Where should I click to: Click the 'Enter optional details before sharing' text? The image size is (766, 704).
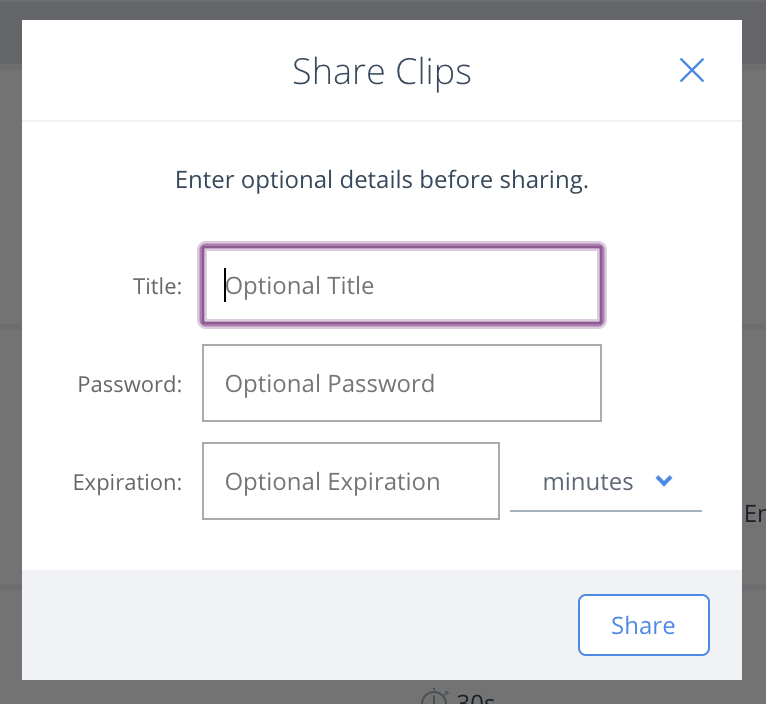click(x=382, y=180)
